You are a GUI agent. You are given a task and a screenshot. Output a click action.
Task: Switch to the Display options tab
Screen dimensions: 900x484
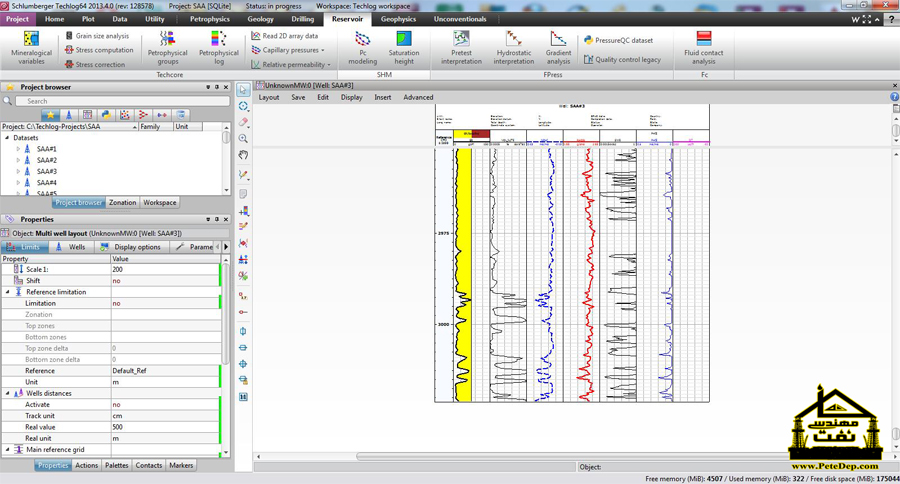coord(131,247)
